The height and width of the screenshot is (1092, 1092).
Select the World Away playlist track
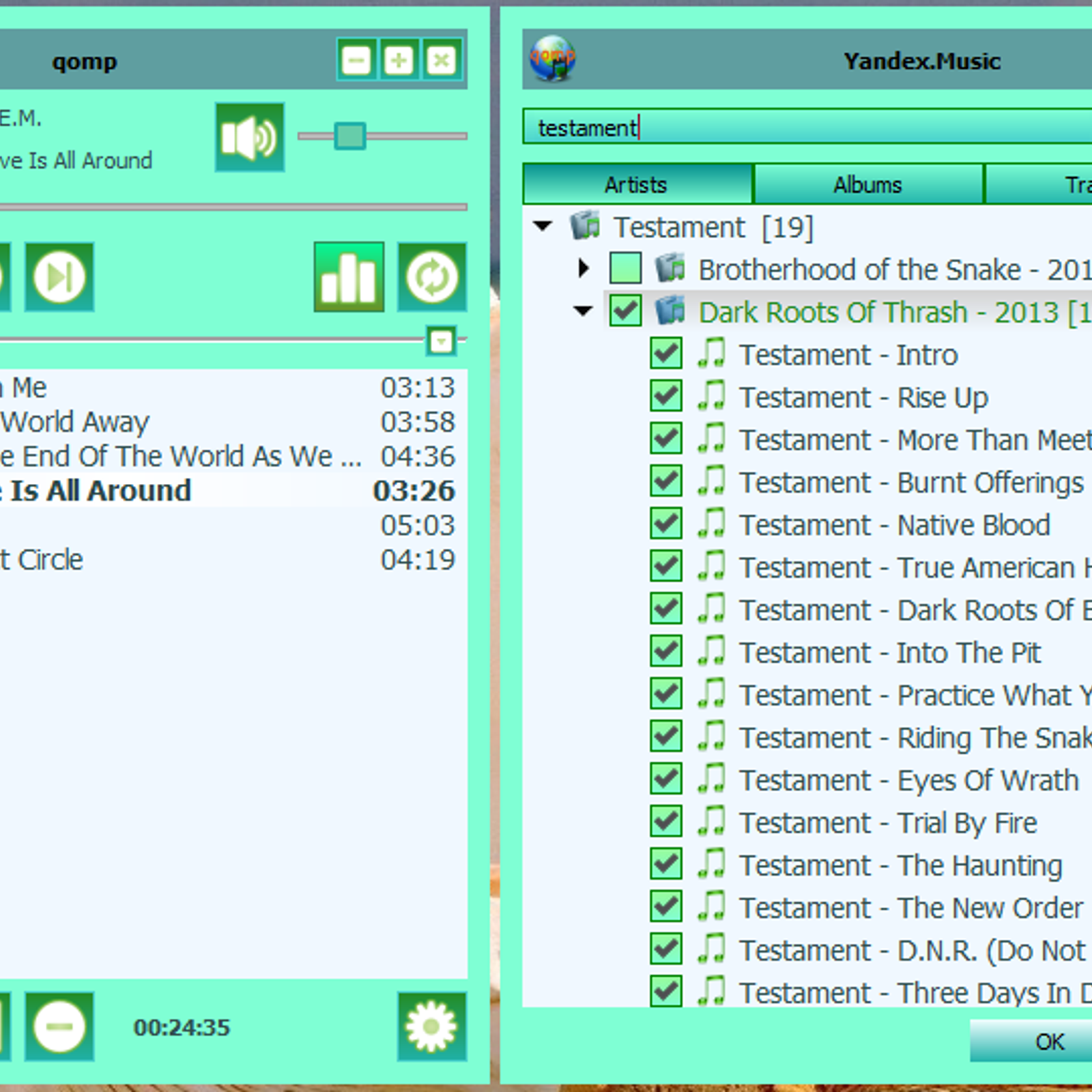(x=233, y=422)
